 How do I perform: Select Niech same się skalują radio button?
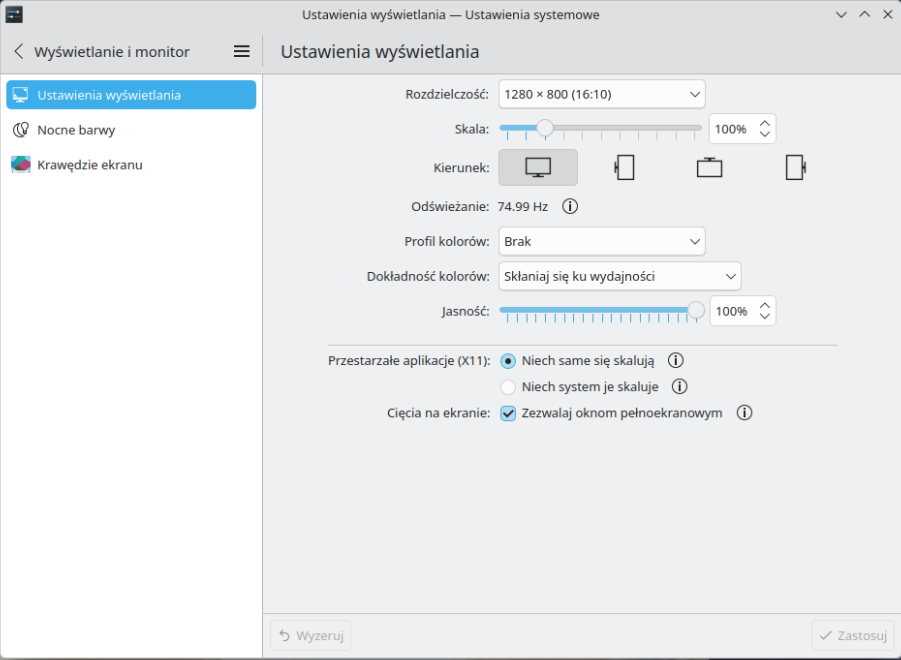click(508, 361)
